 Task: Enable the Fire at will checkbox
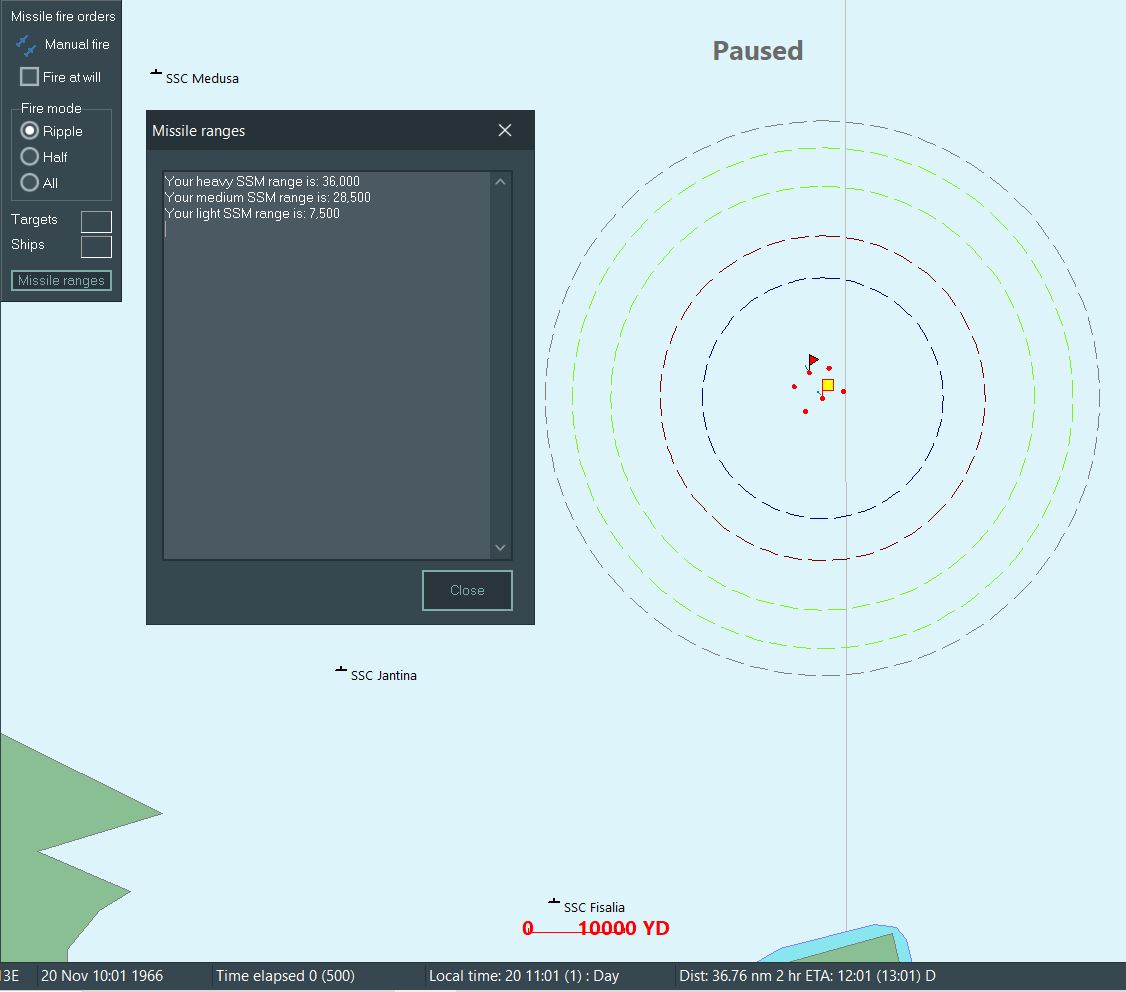tap(29, 76)
